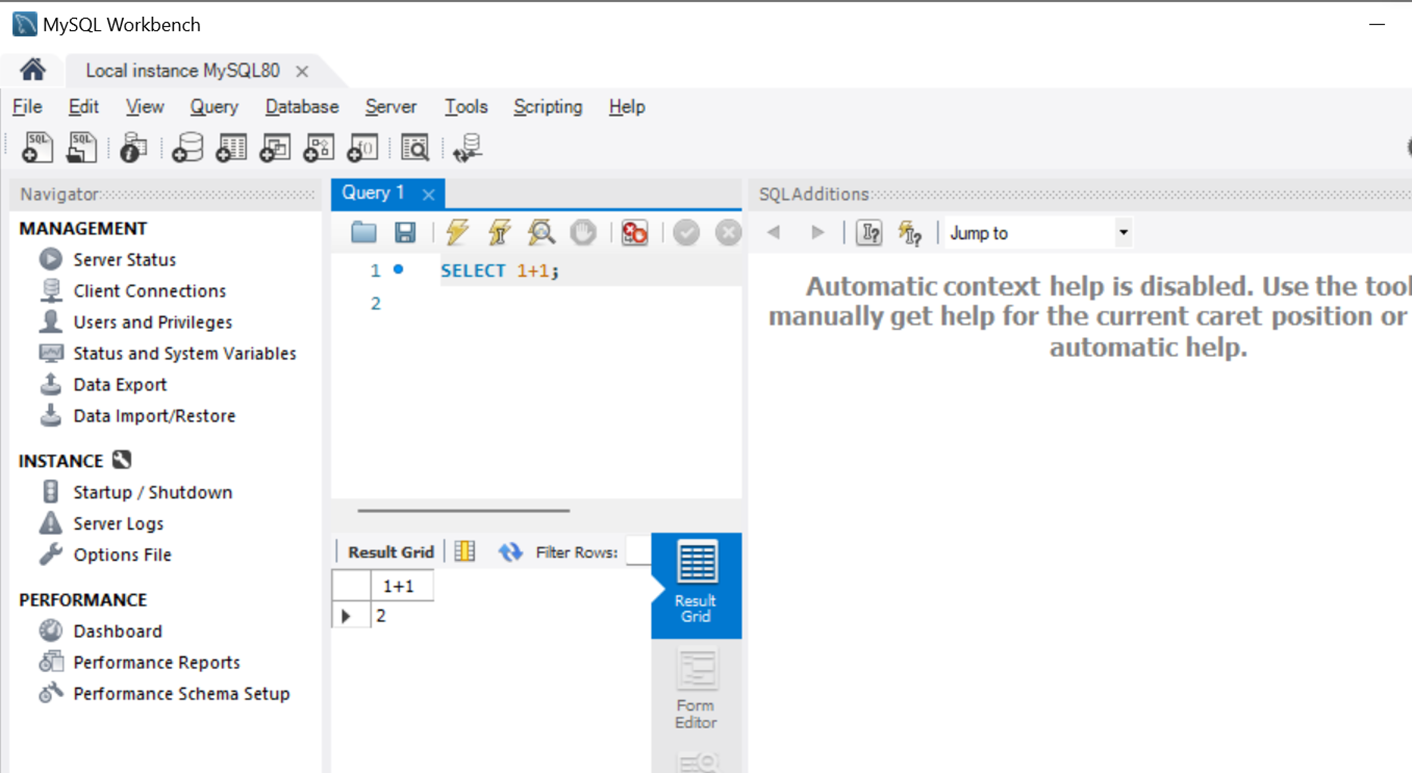Create new table toolbar icon
The height and width of the screenshot is (773, 1412).
click(231, 147)
